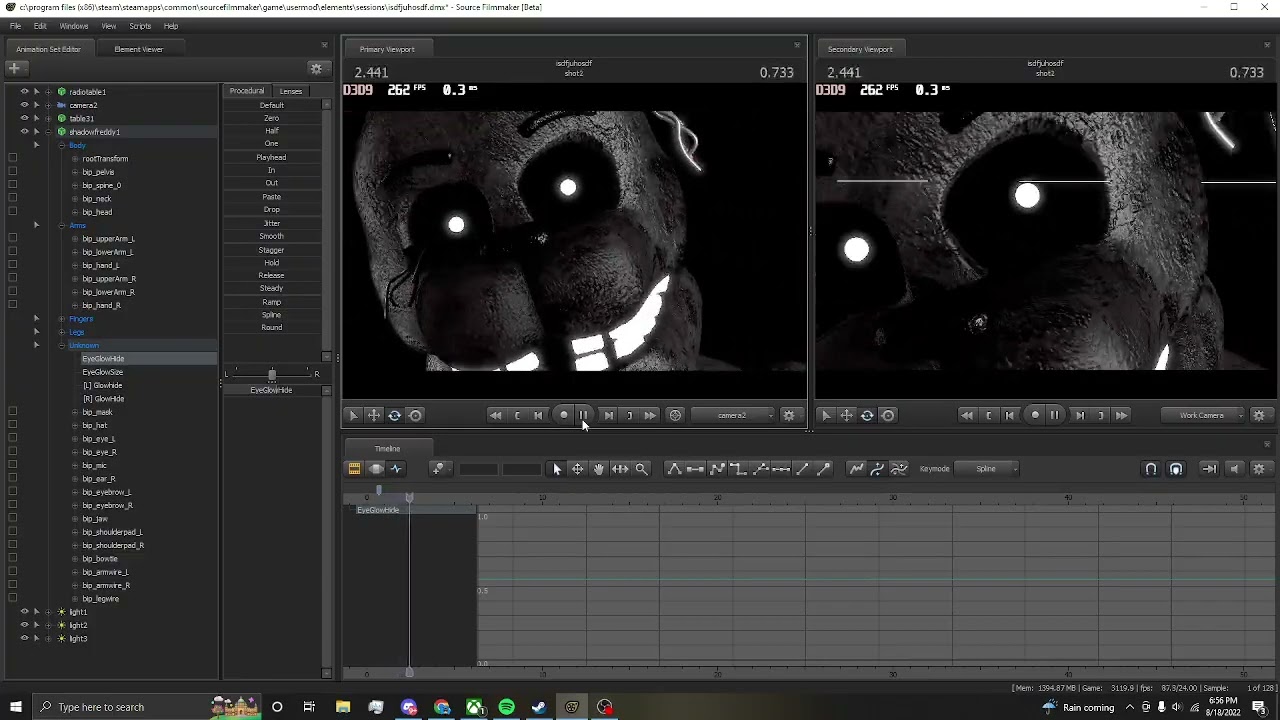This screenshot has width=1280, height=720.
Task: Switch to the Lenses tab
Action: click(x=291, y=91)
